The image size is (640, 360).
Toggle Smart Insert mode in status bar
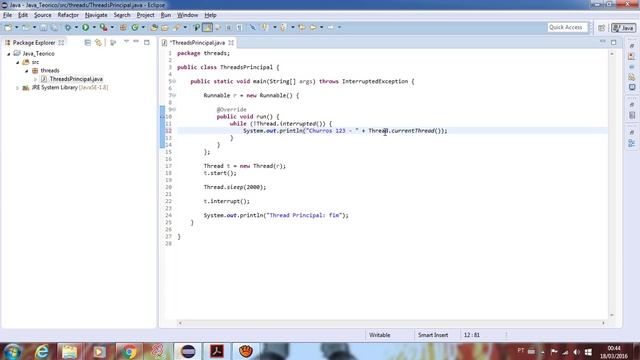pos(433,335)
